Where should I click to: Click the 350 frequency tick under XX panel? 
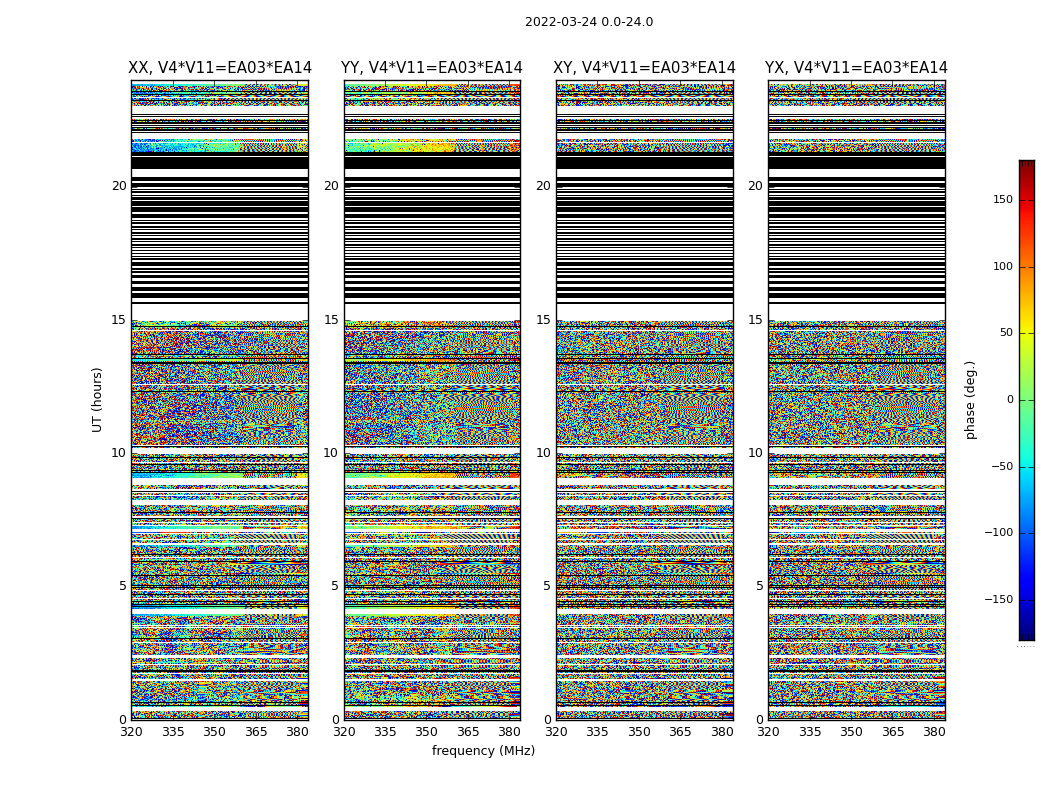tap(214, 732)
